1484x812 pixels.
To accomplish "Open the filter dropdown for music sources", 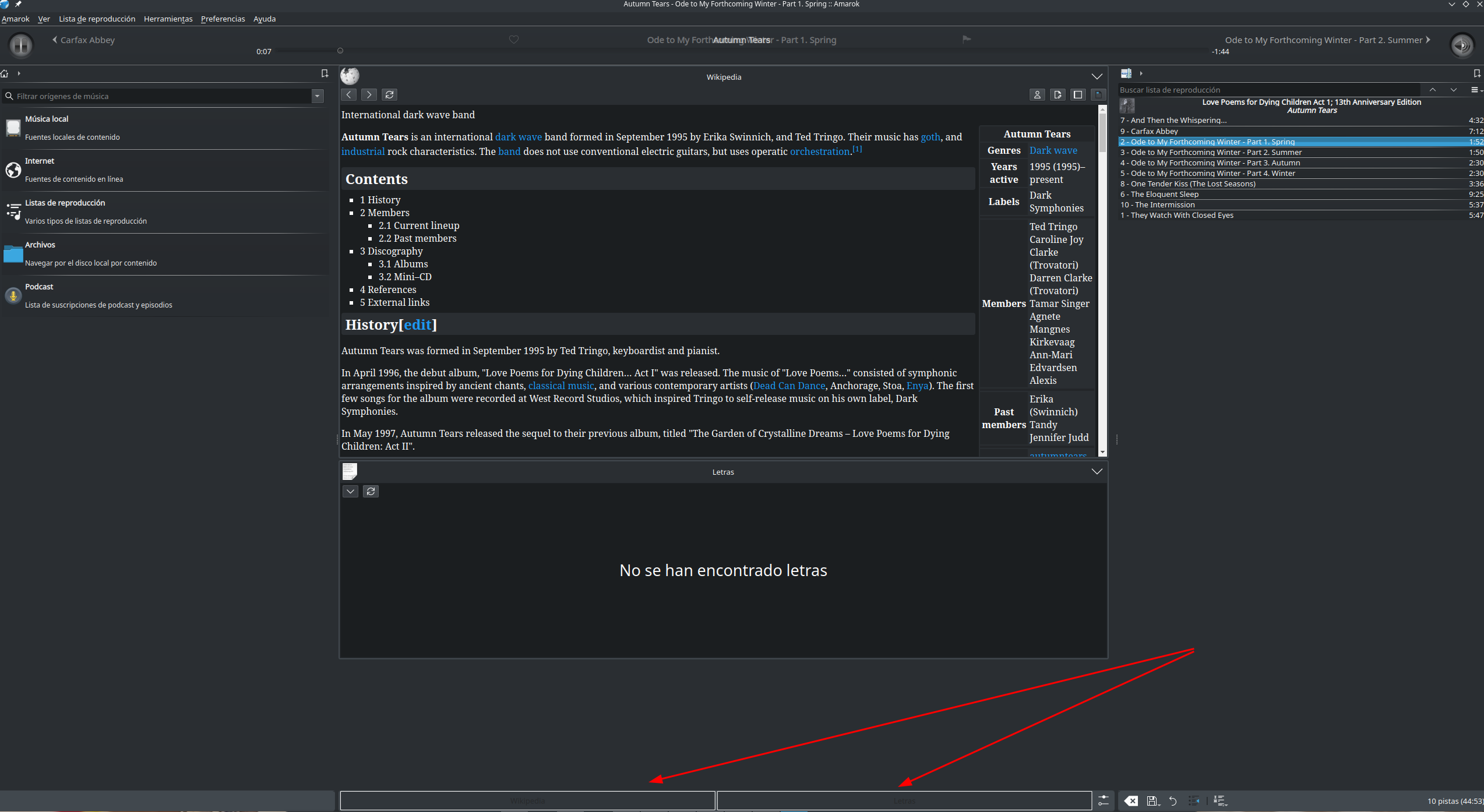I will tap(318, 96).
